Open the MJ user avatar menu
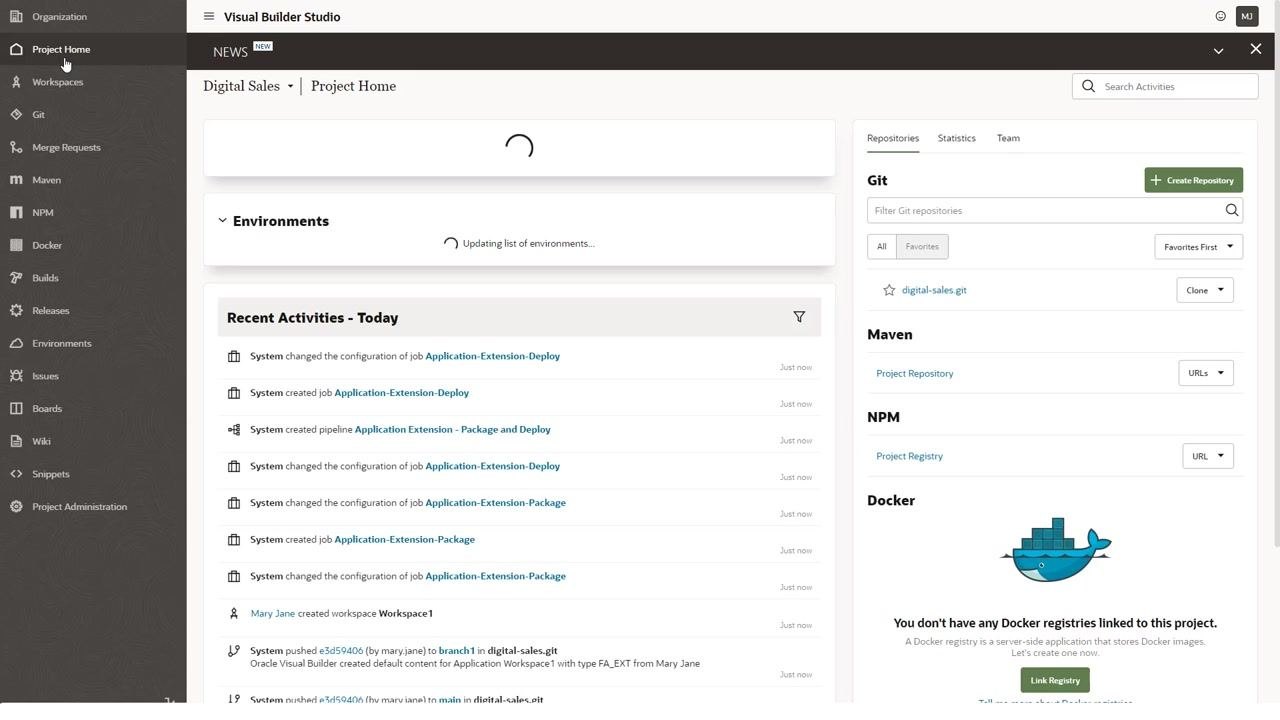Screen dimensions: 1280x720 point(1247,17)
